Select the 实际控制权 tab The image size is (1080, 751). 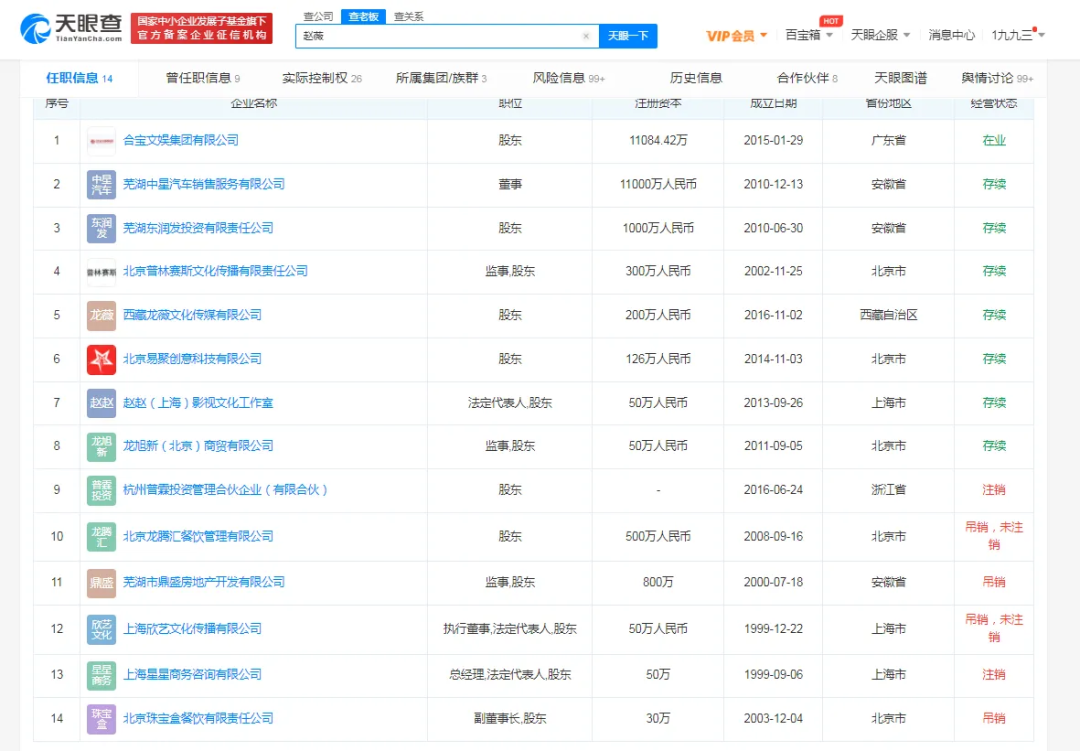pos(322,78)
